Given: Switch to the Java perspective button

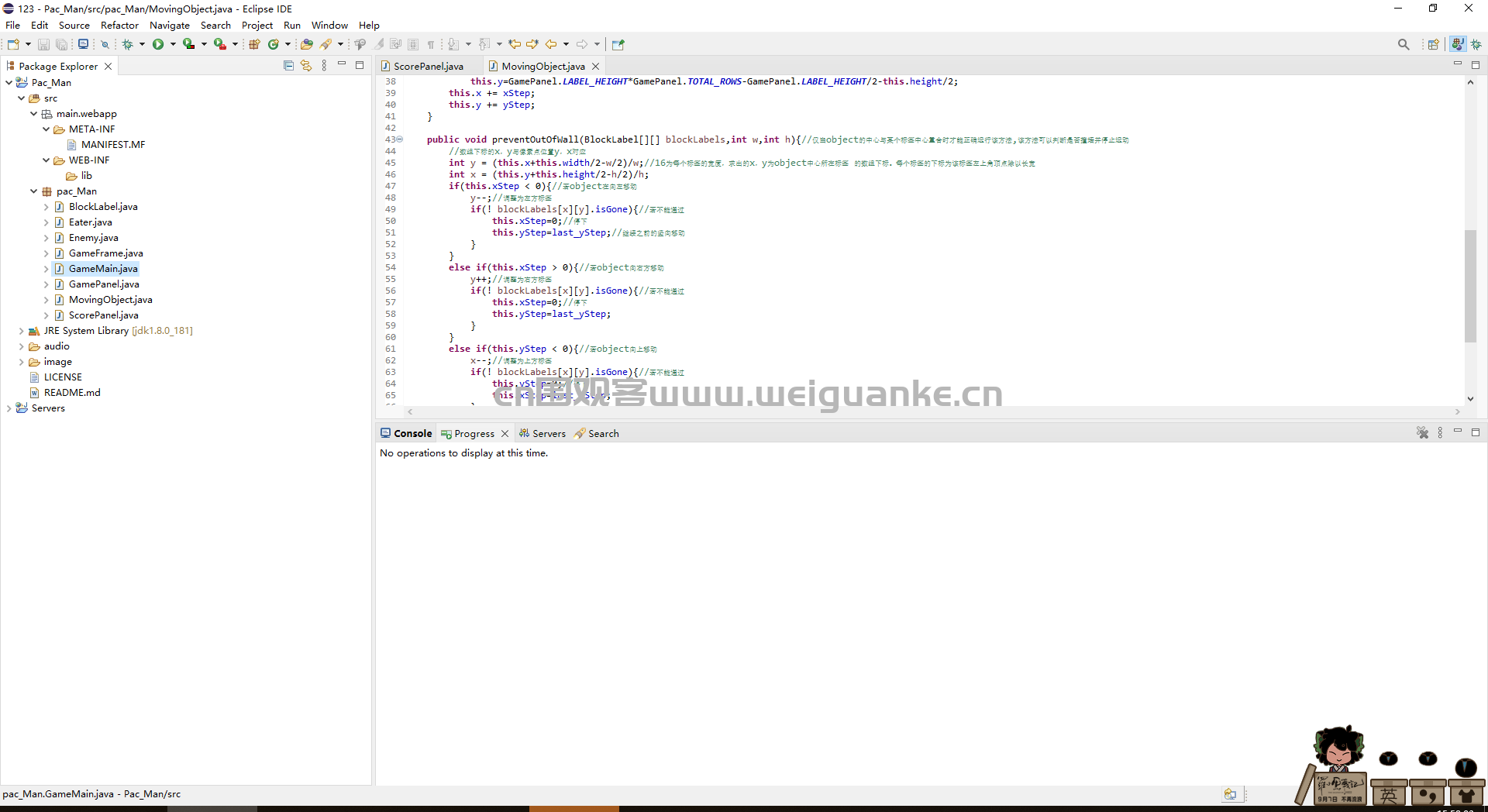Looking at the screenshot, I should [x=1458, y=44].
